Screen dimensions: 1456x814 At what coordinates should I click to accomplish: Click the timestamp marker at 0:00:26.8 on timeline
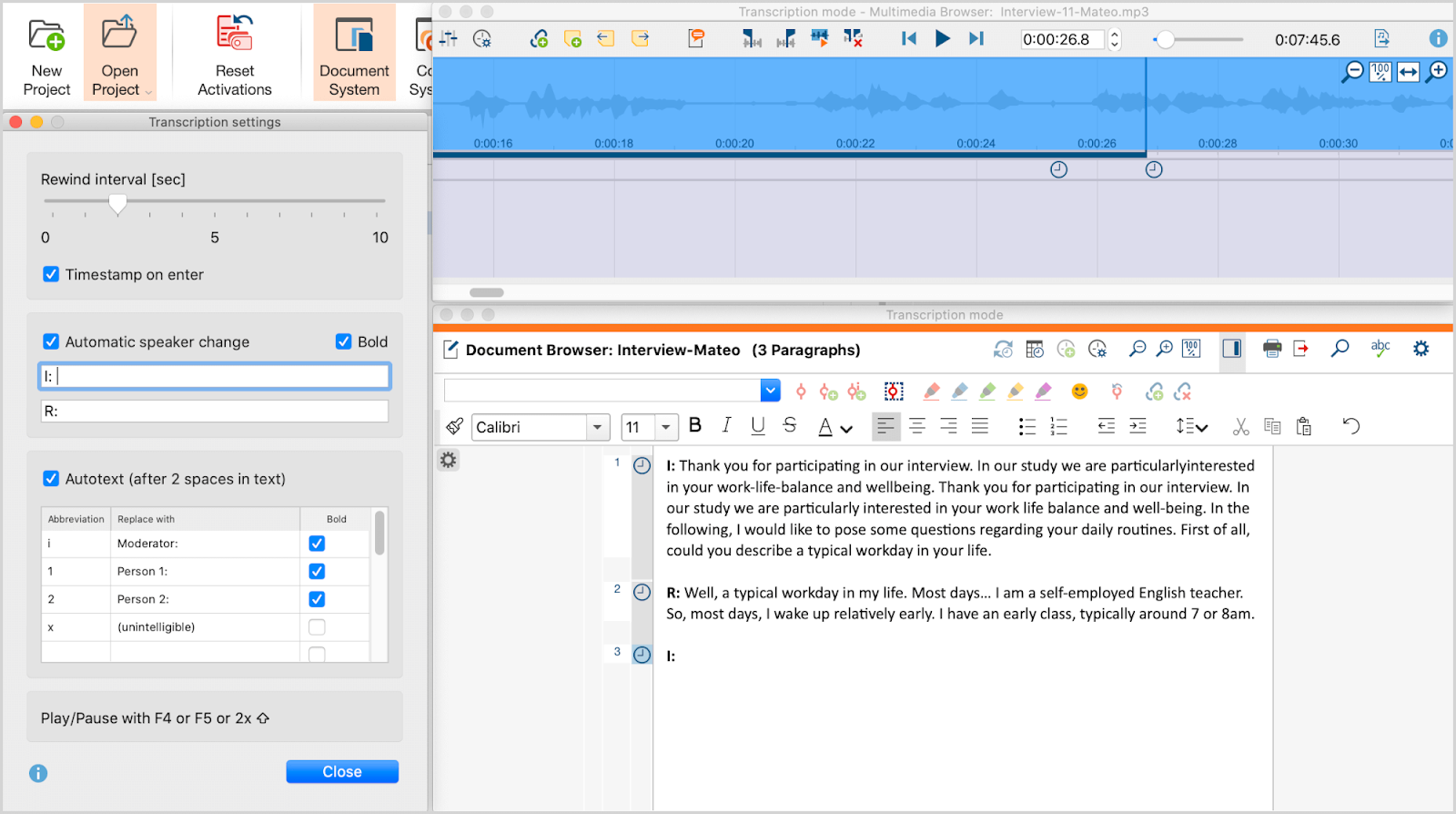1154,169
